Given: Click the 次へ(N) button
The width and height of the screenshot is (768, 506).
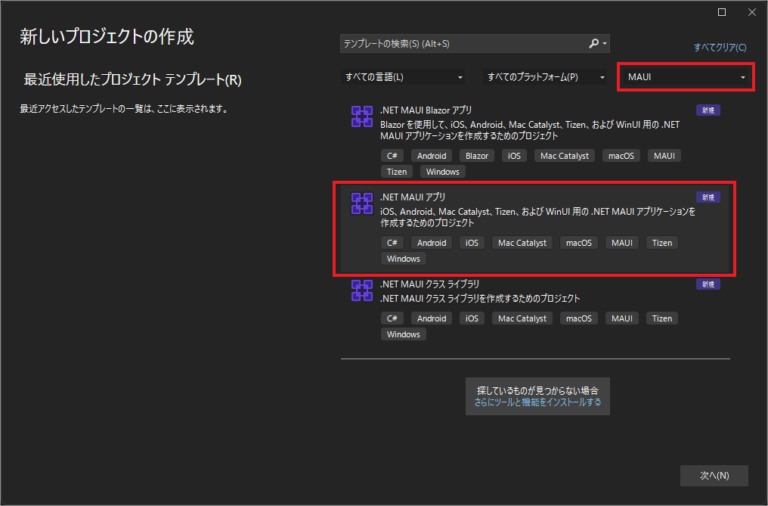Looking at the screenshot, I should pos(714,474).
